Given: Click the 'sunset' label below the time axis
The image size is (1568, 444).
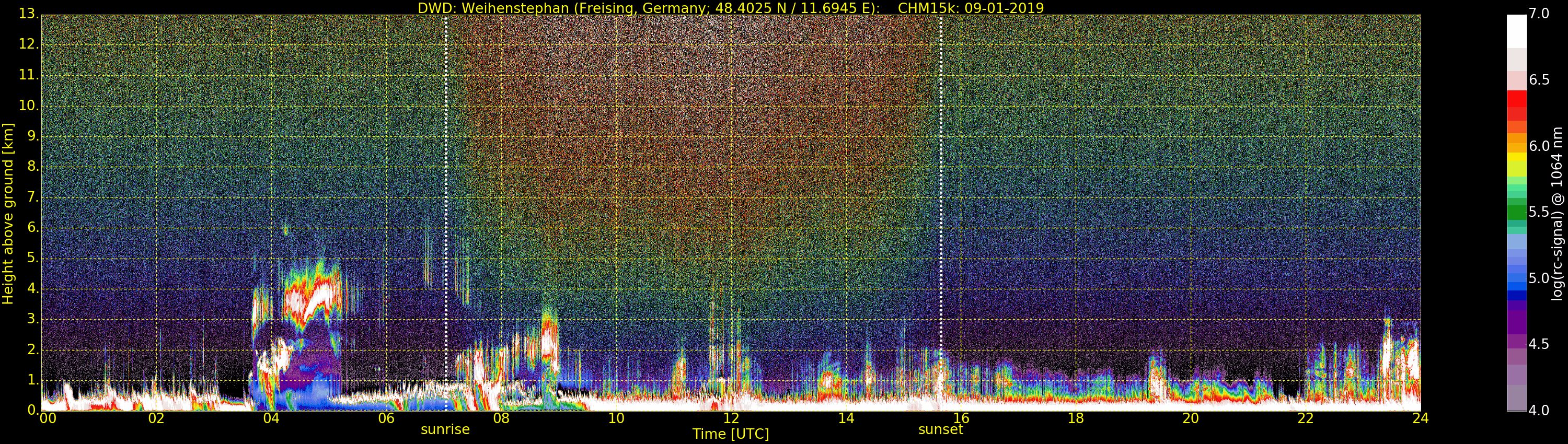Looking at the screenshot, I should [940, 429].
